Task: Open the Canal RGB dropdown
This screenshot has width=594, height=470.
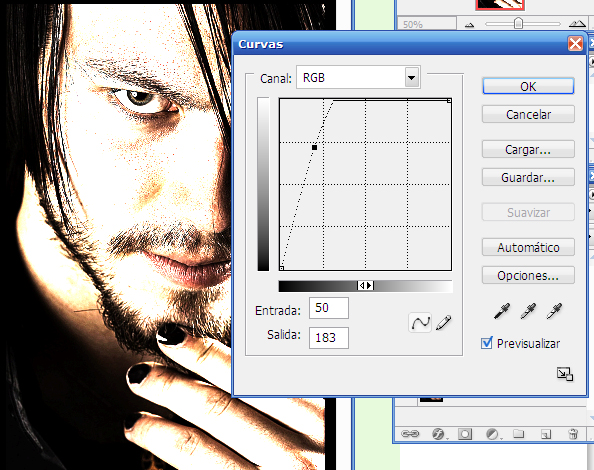Action: [x=411, y=78]
